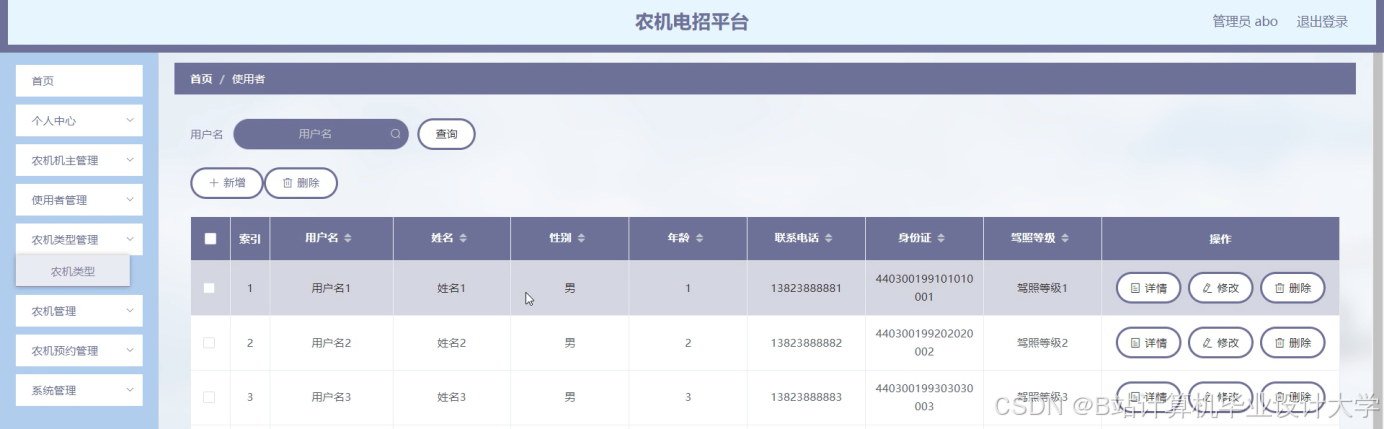Expand the 使用者管理 menu chevron

click(x=130, y=200)
